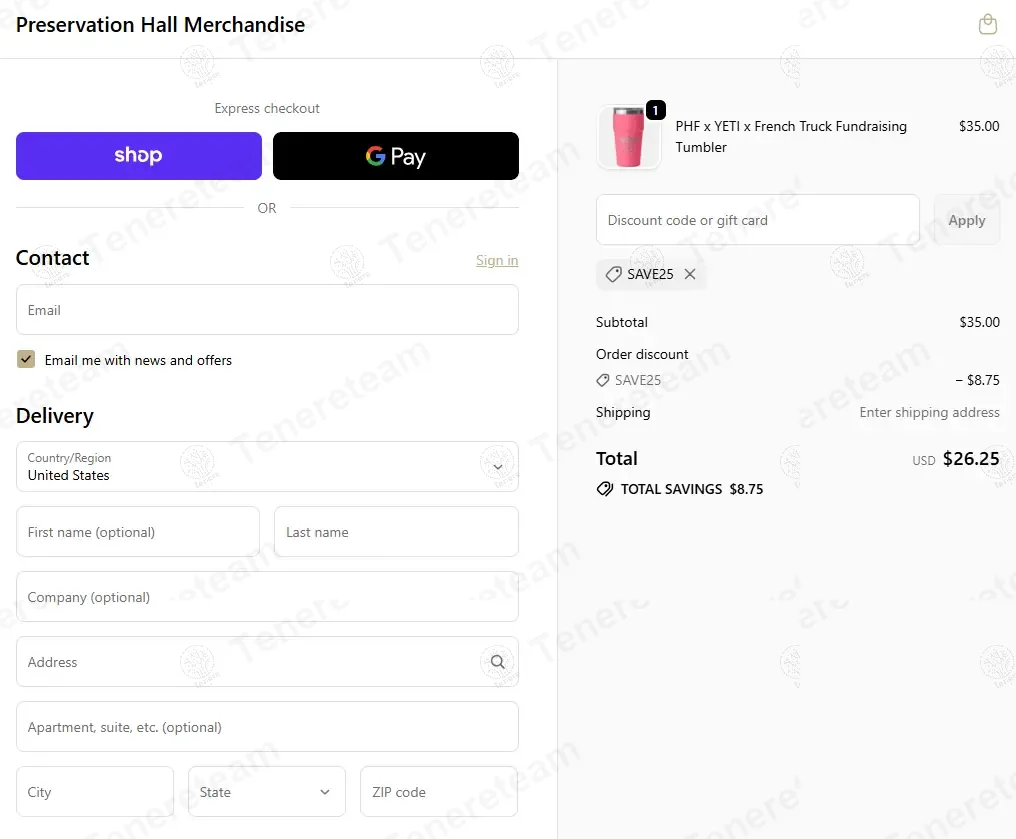The image size is (1016, 839).
Task: Pay with Shop Pay express button
Action: point(139,156)
